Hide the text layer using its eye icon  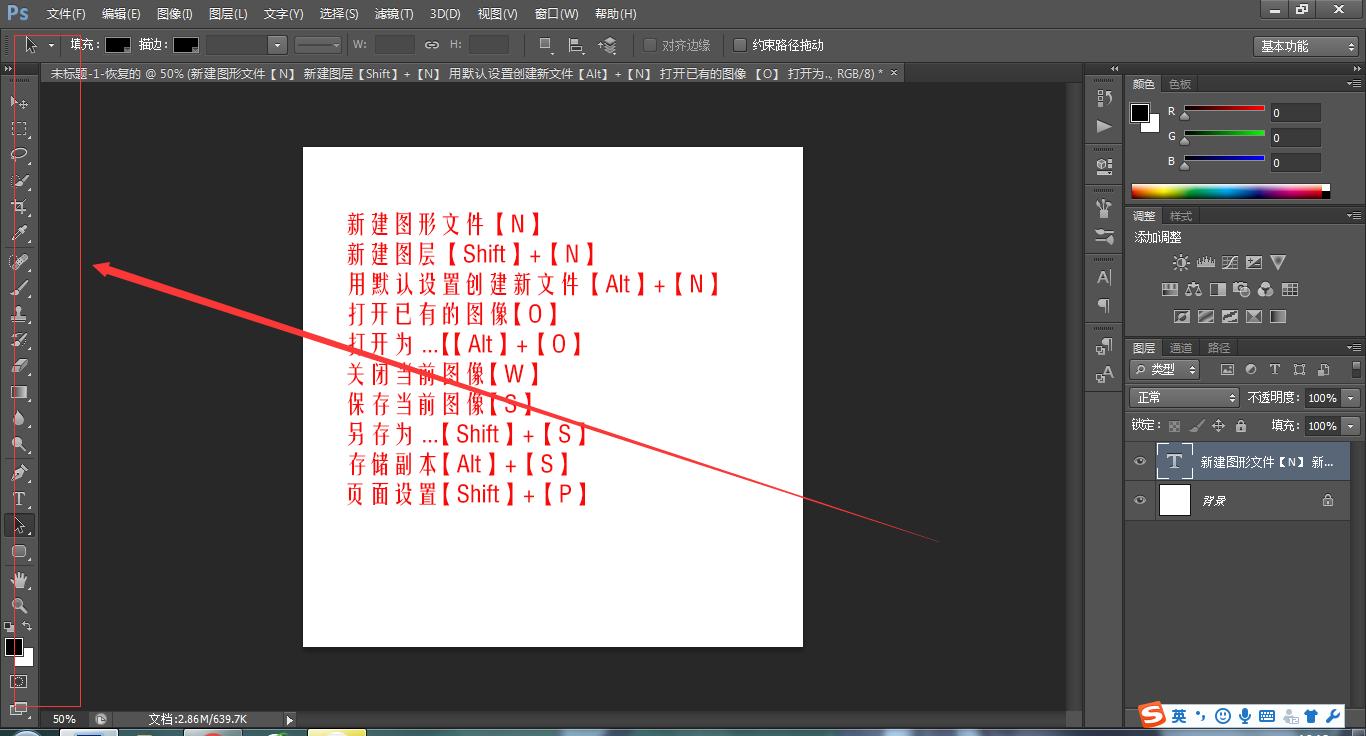(x=1140, y=462)
